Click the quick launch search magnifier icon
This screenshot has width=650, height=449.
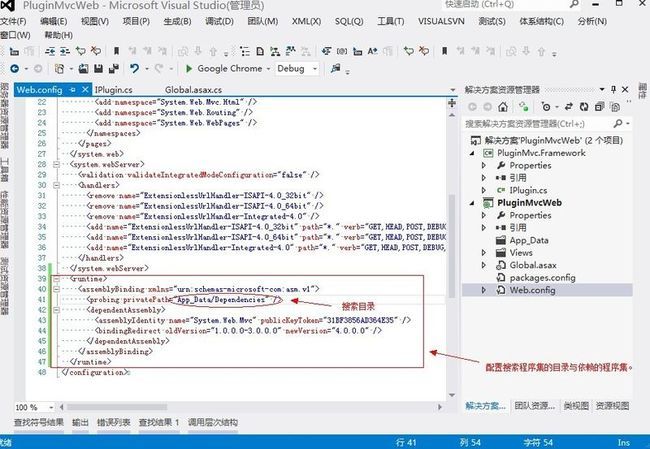point(574,4)
